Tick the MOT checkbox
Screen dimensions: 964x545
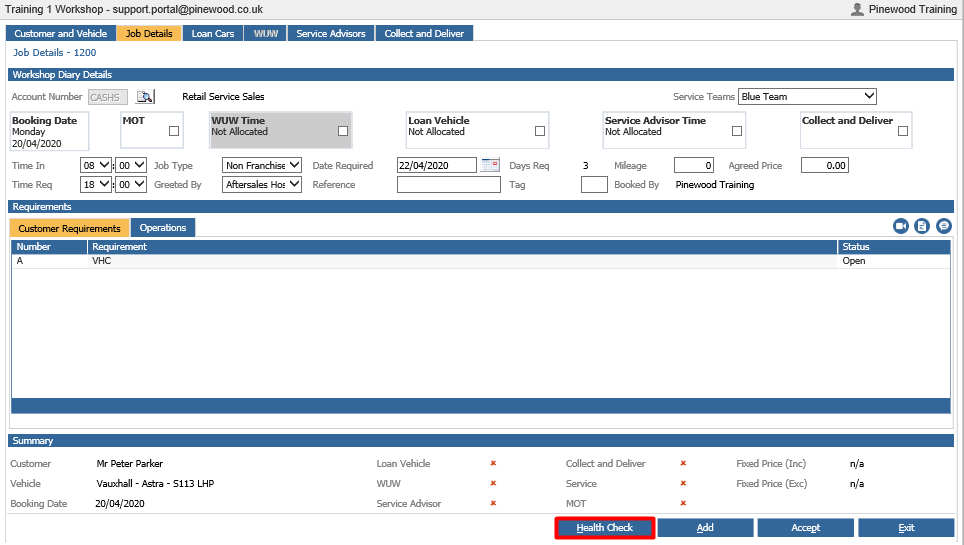pos(174,131)
